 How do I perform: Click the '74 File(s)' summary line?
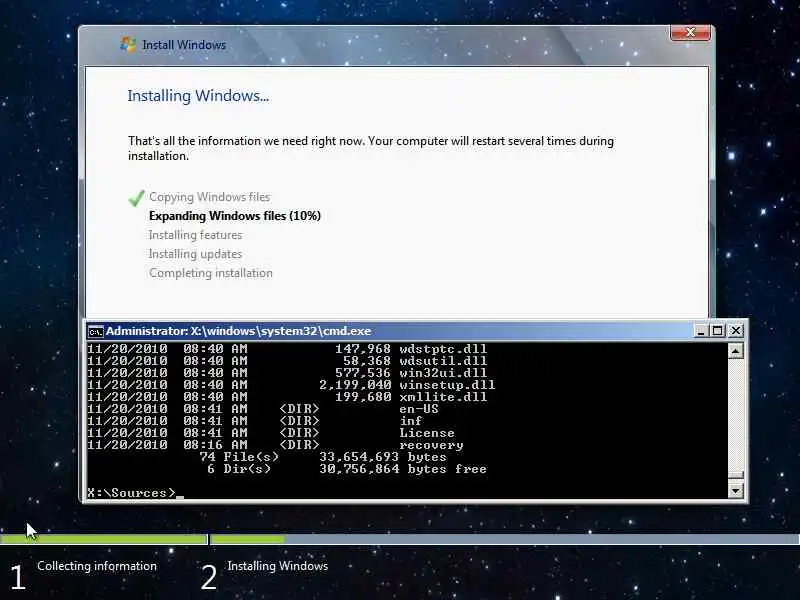pyautogui.click(x=323, y=457)
